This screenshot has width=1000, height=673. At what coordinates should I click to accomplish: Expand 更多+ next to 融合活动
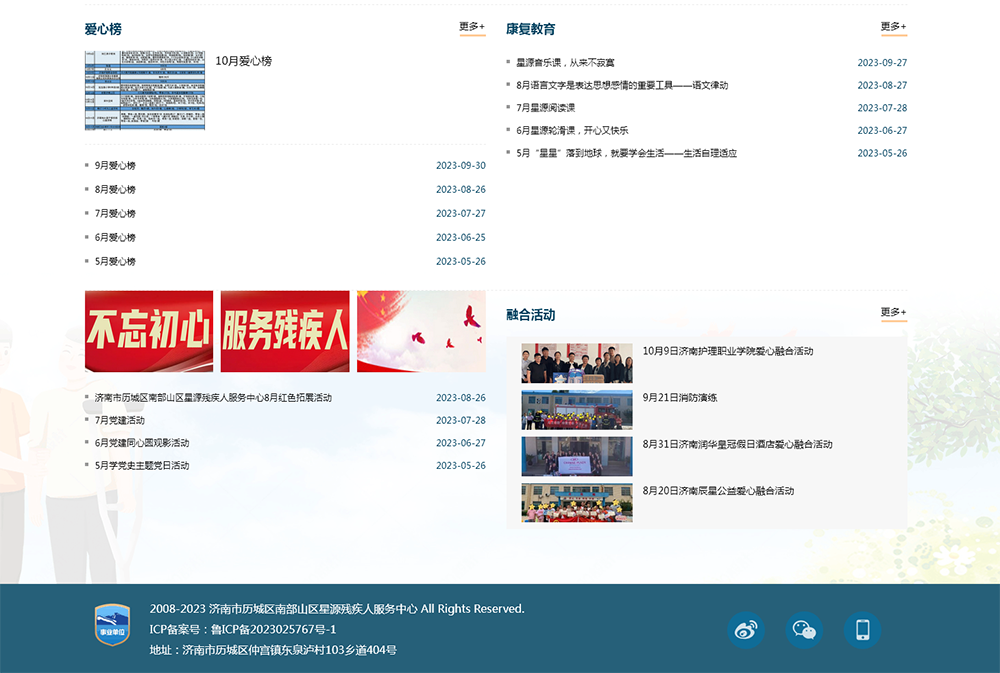(893, 313)
